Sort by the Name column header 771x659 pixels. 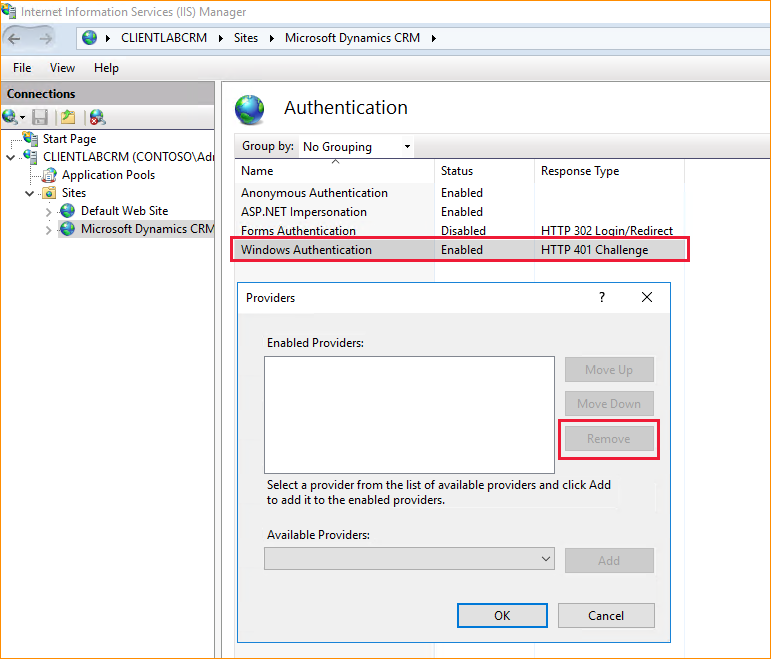click(x=334, y=171)
